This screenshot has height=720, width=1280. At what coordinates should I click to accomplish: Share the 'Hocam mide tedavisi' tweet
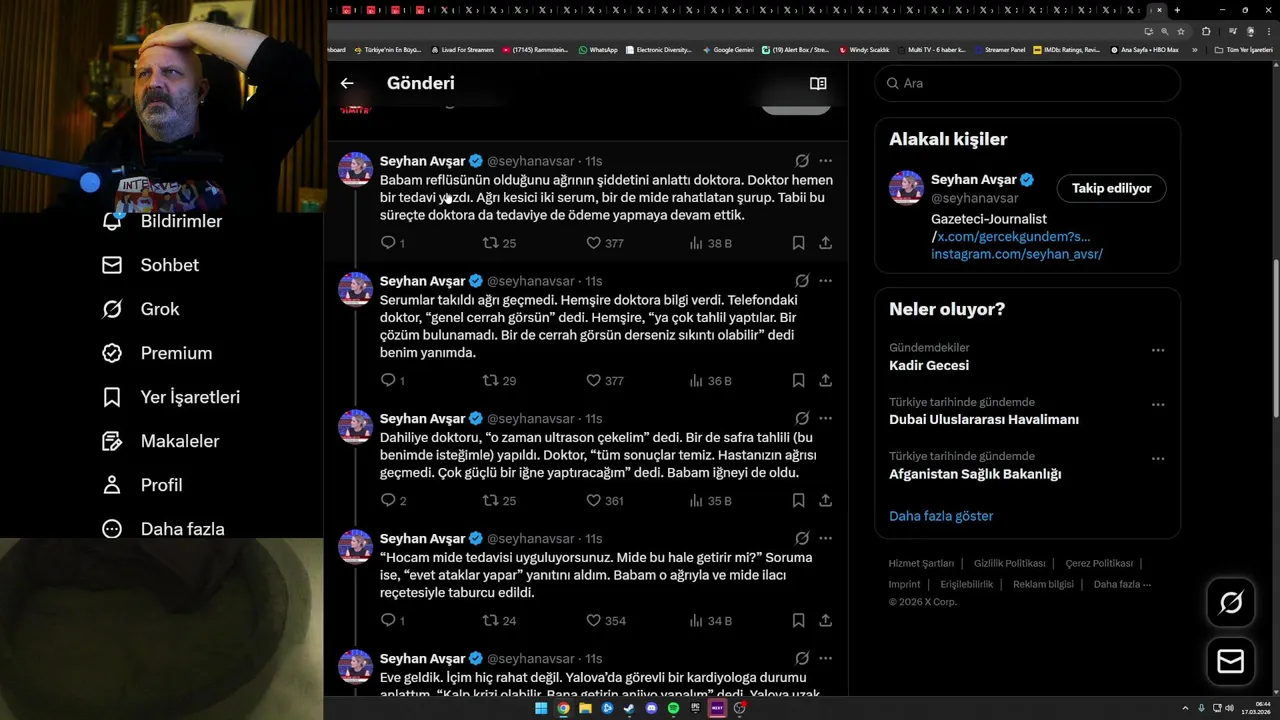click(x=826, y=621)
